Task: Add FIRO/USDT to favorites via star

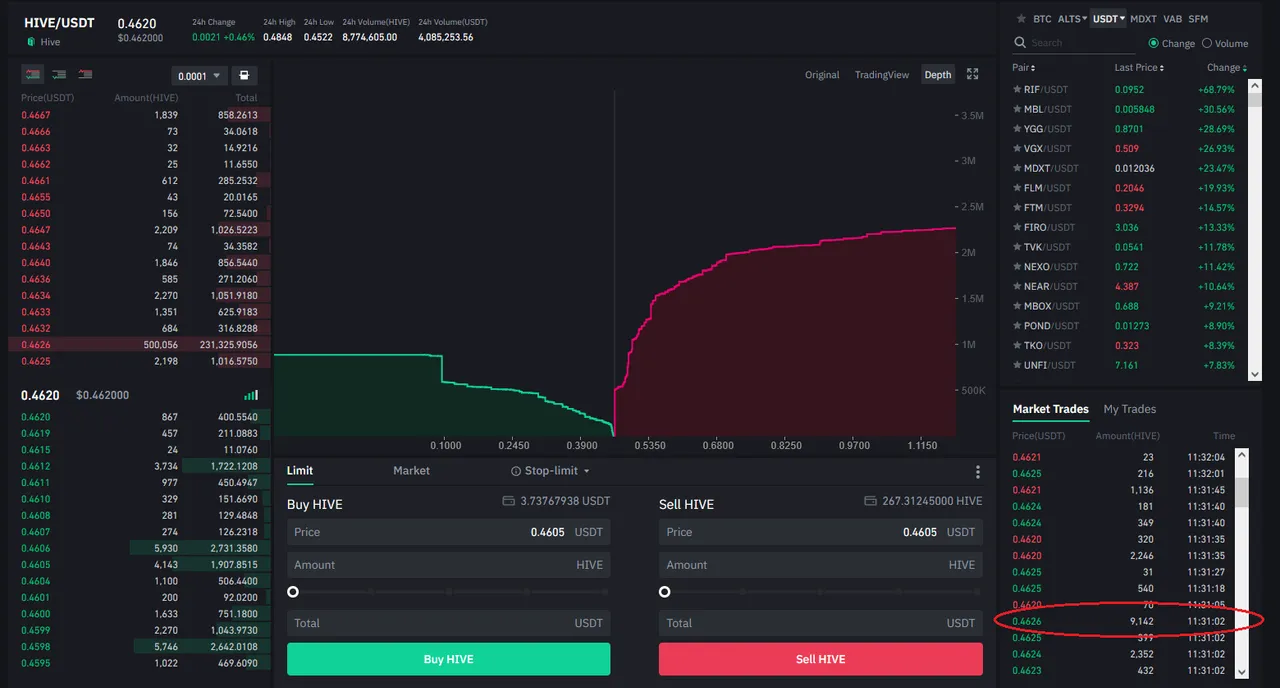Action: 1018,227
